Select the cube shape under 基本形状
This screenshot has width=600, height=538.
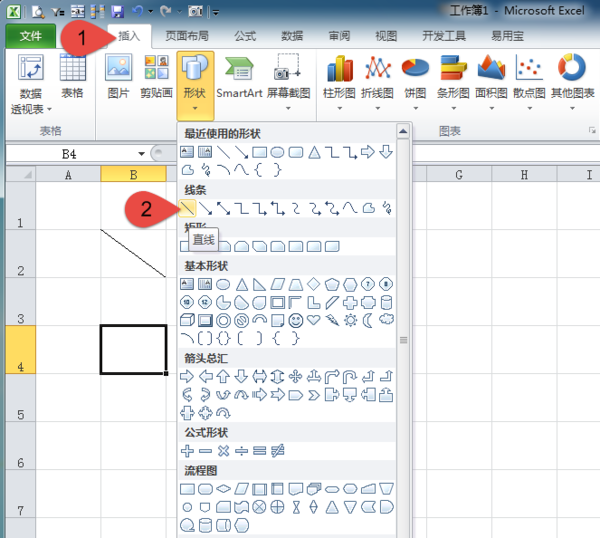click(x=187, y=320)
